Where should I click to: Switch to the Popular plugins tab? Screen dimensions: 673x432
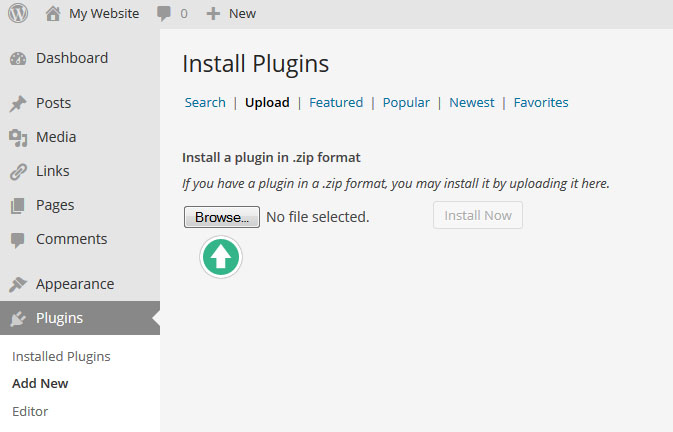tap(406, 102)
